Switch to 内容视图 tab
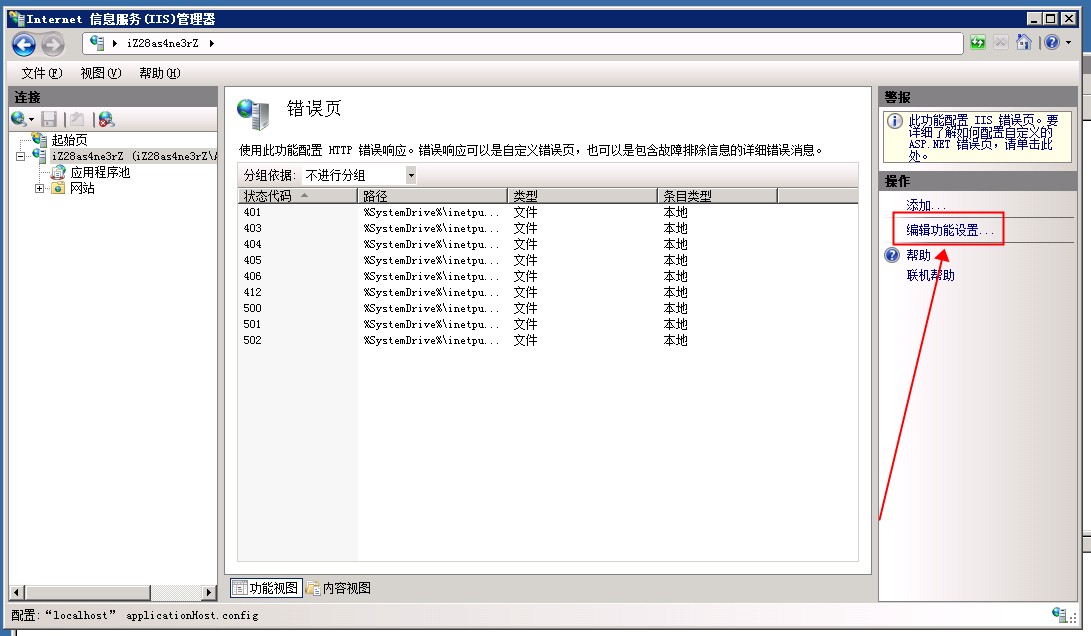This screenshot has width=1091, height=636. tap(339, 588)
